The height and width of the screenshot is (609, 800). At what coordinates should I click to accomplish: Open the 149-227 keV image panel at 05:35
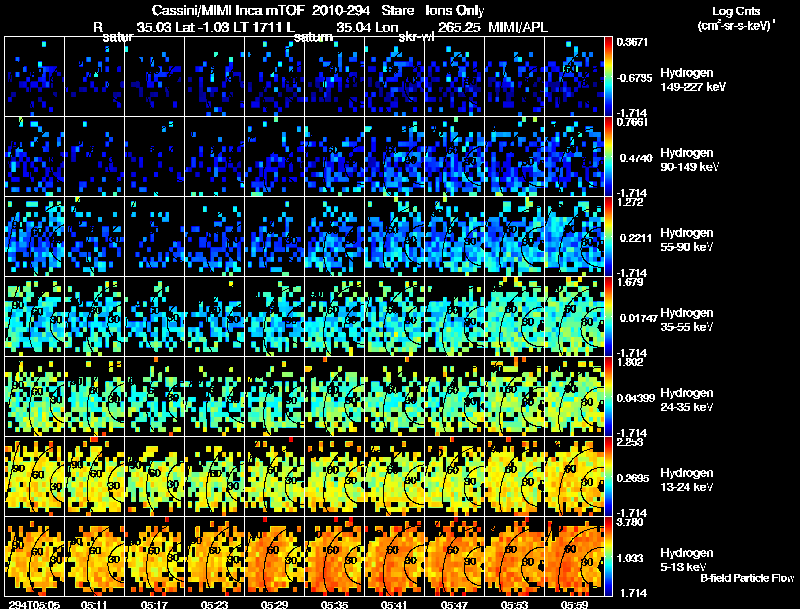[334, 77]
